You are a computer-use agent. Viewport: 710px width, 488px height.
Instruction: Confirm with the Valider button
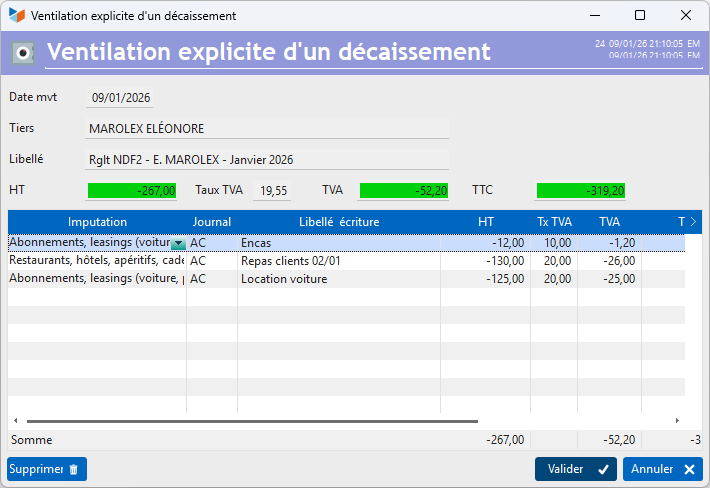(x=575, y=469)
